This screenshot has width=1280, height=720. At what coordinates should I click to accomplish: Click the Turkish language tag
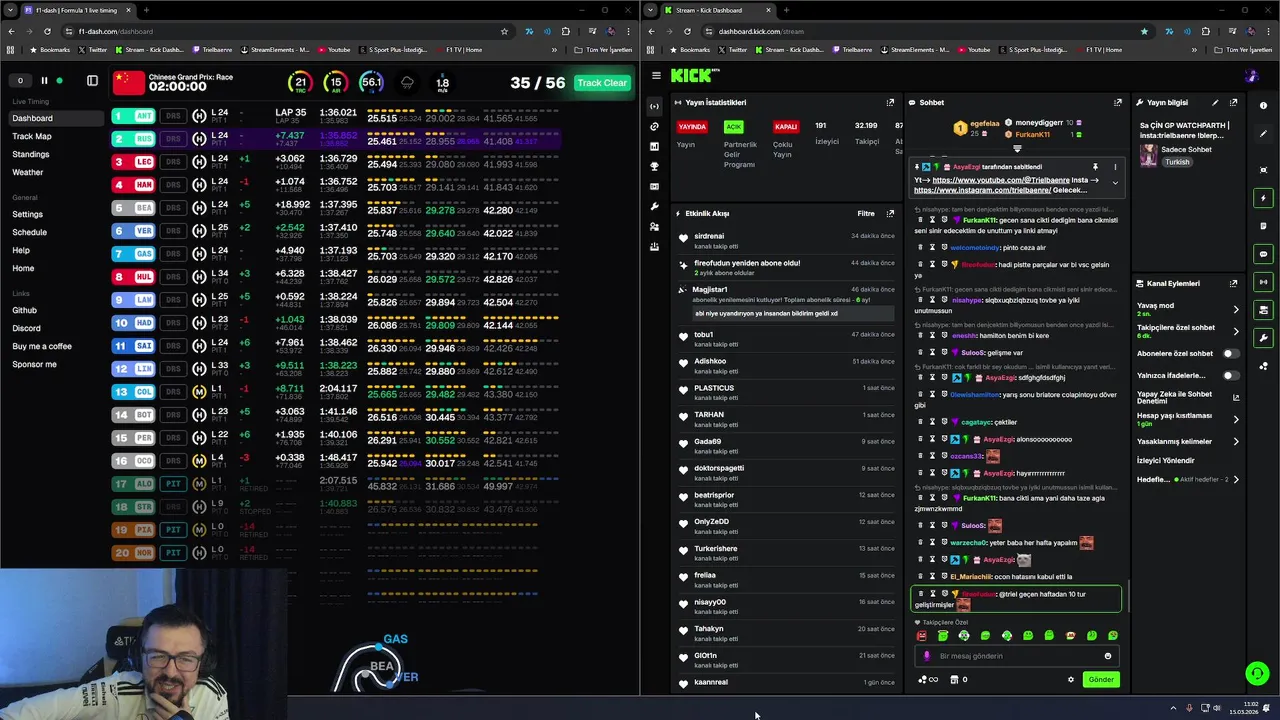coord(1177,162)
